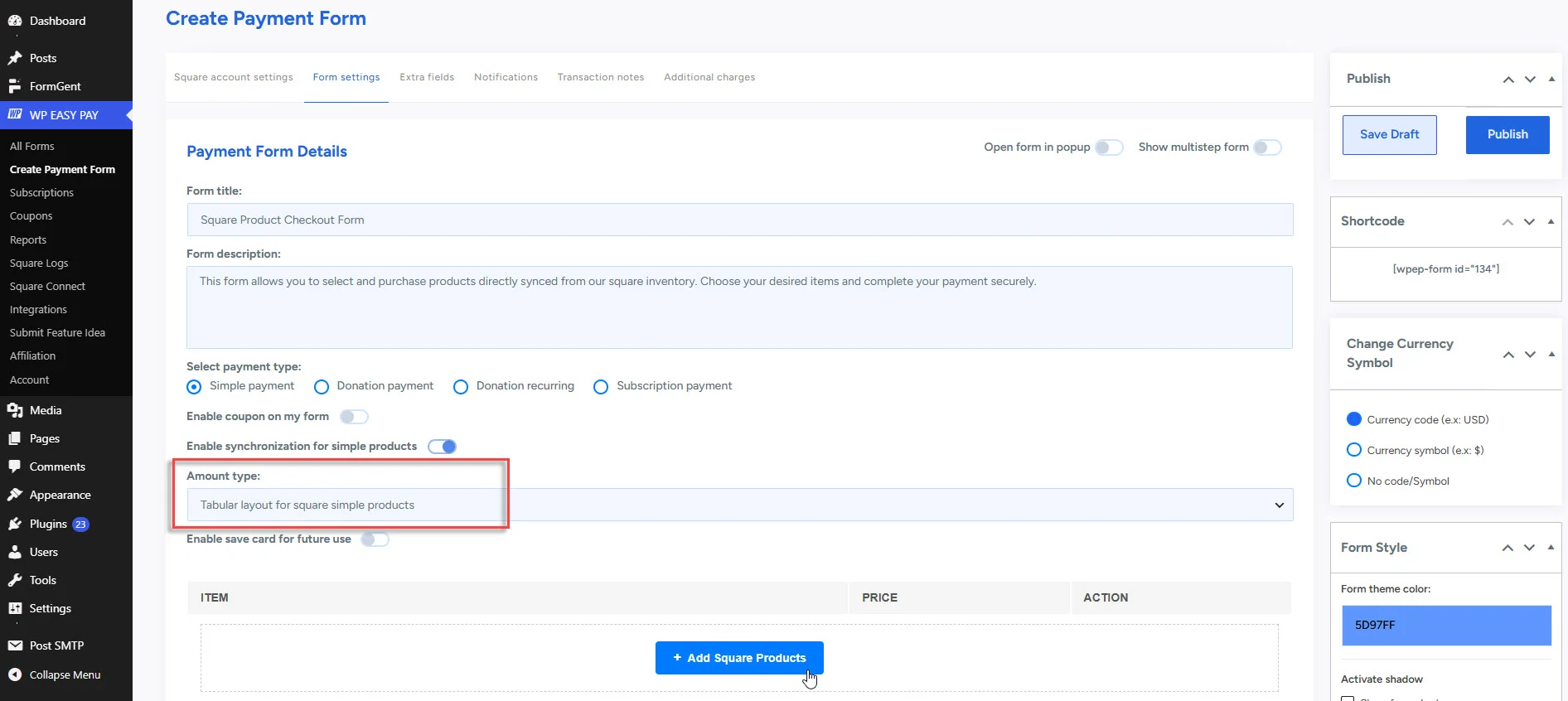Image resolution: width=1568 pixels, height=701 pixels.
Task: Open Square Logs submenu link
Action: click(39, 263)
